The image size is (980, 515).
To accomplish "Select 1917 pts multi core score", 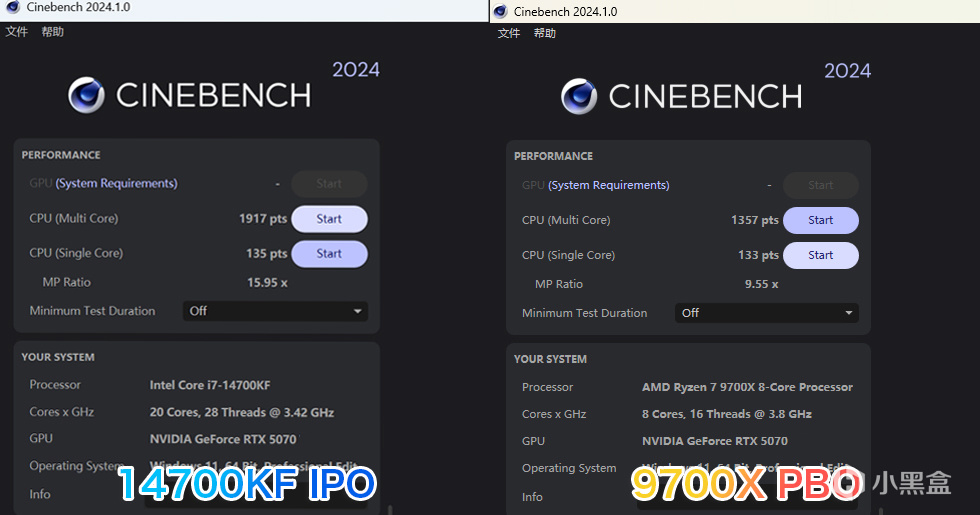I will click(x=263, y=219).
